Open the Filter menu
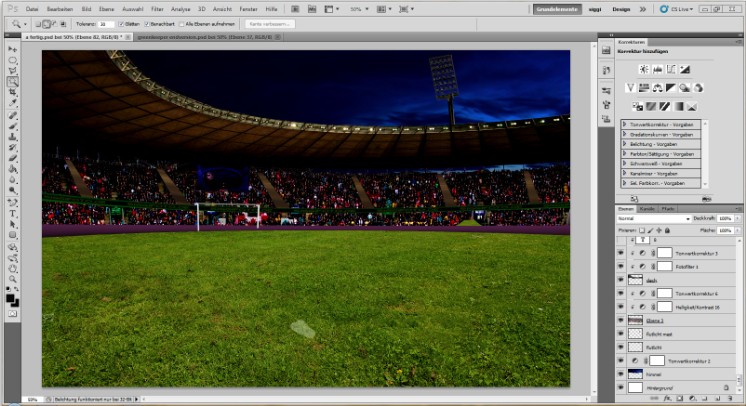Image resolution: width=746 pixels, height=406 pixels. tap(157, 8)
